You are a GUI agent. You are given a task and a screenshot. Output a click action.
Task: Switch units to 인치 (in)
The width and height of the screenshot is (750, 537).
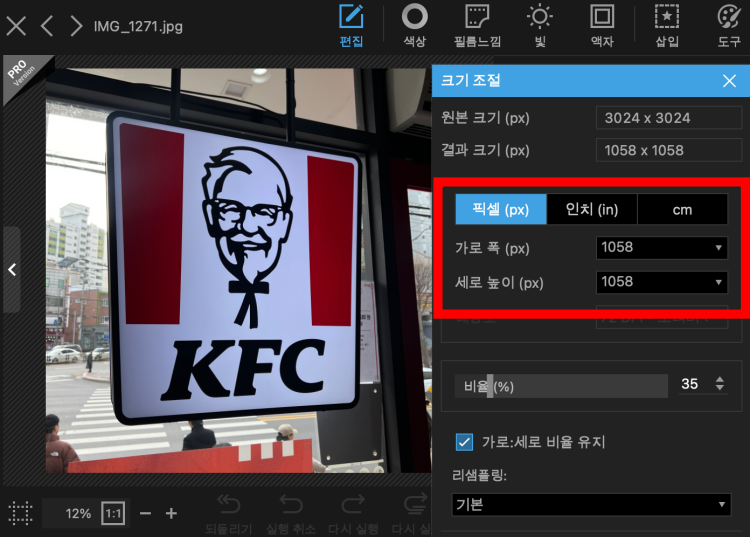(592, 209)
